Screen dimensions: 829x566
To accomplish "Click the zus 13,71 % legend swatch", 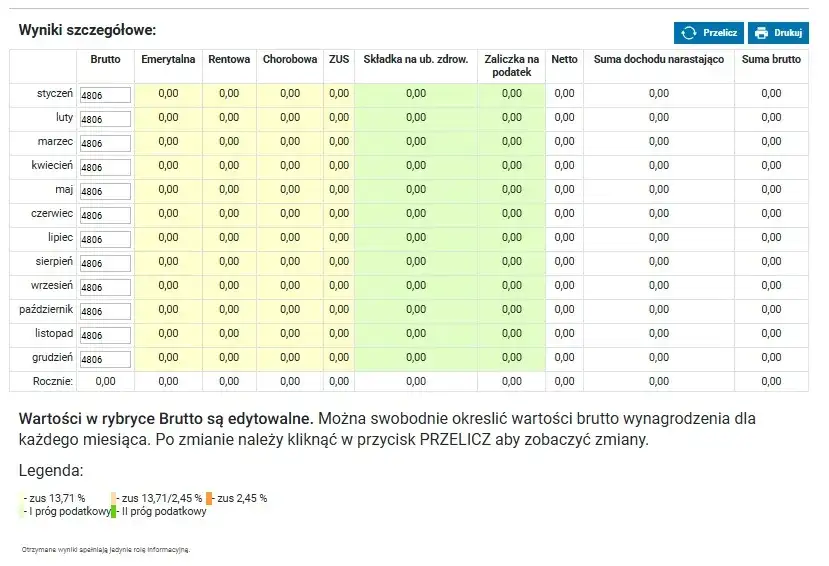I will [22, 498].
